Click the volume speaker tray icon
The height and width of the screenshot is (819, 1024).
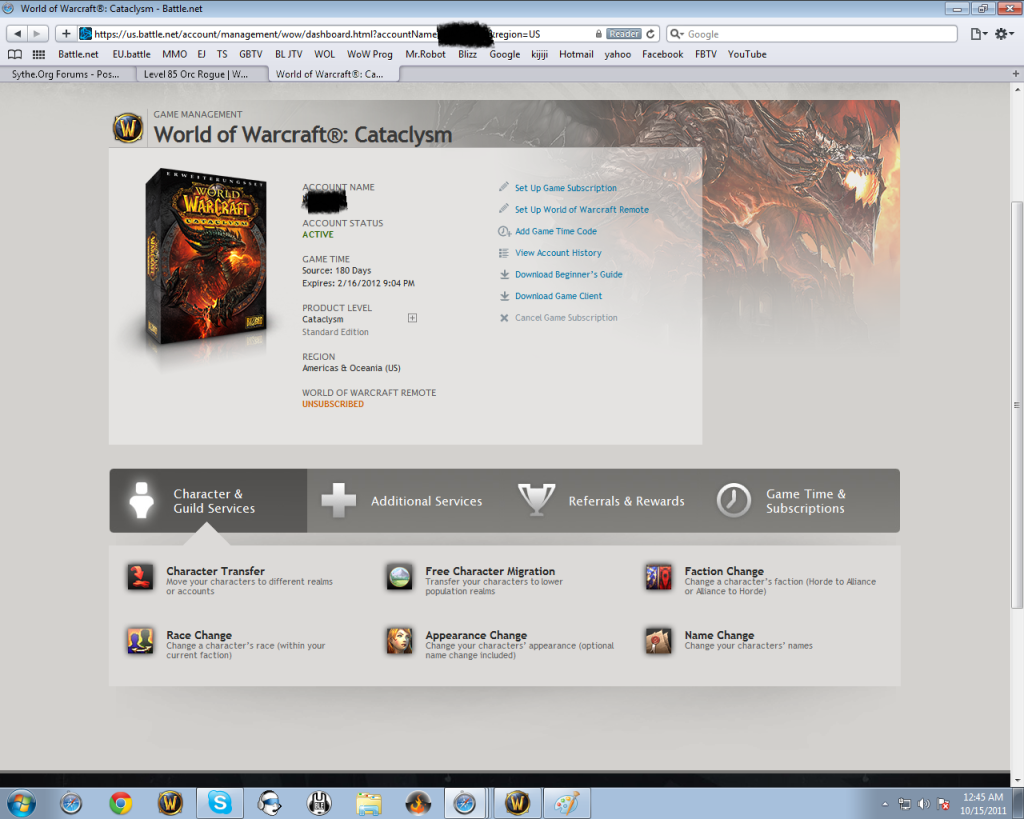point(923,804)
